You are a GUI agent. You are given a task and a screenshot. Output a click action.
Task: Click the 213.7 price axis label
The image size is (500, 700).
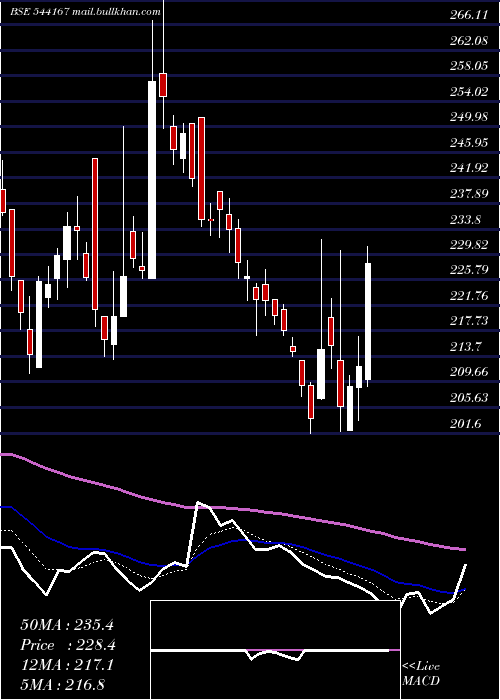tap(465, 346)
